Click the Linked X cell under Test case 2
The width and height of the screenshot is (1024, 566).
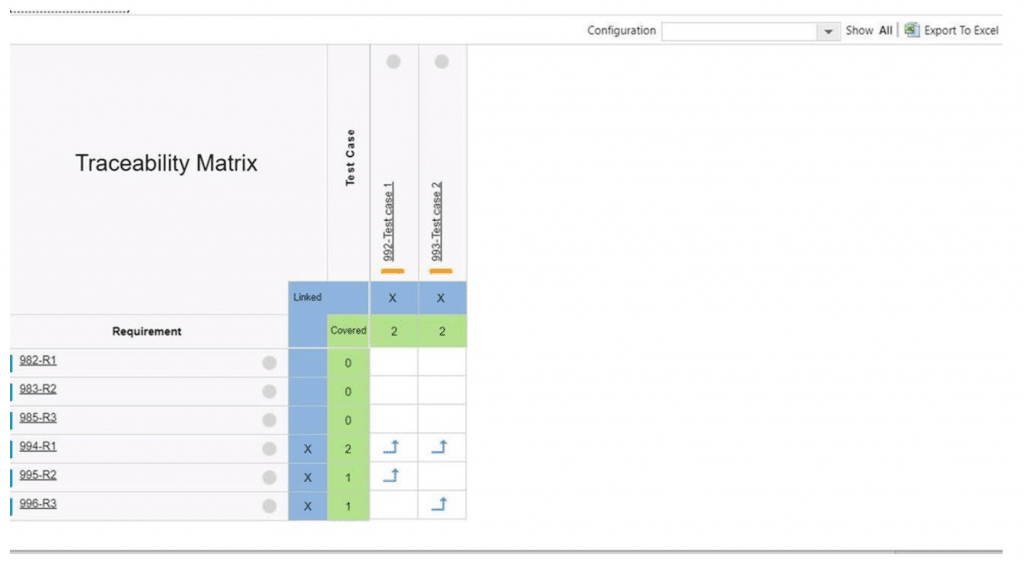(441, 298)
